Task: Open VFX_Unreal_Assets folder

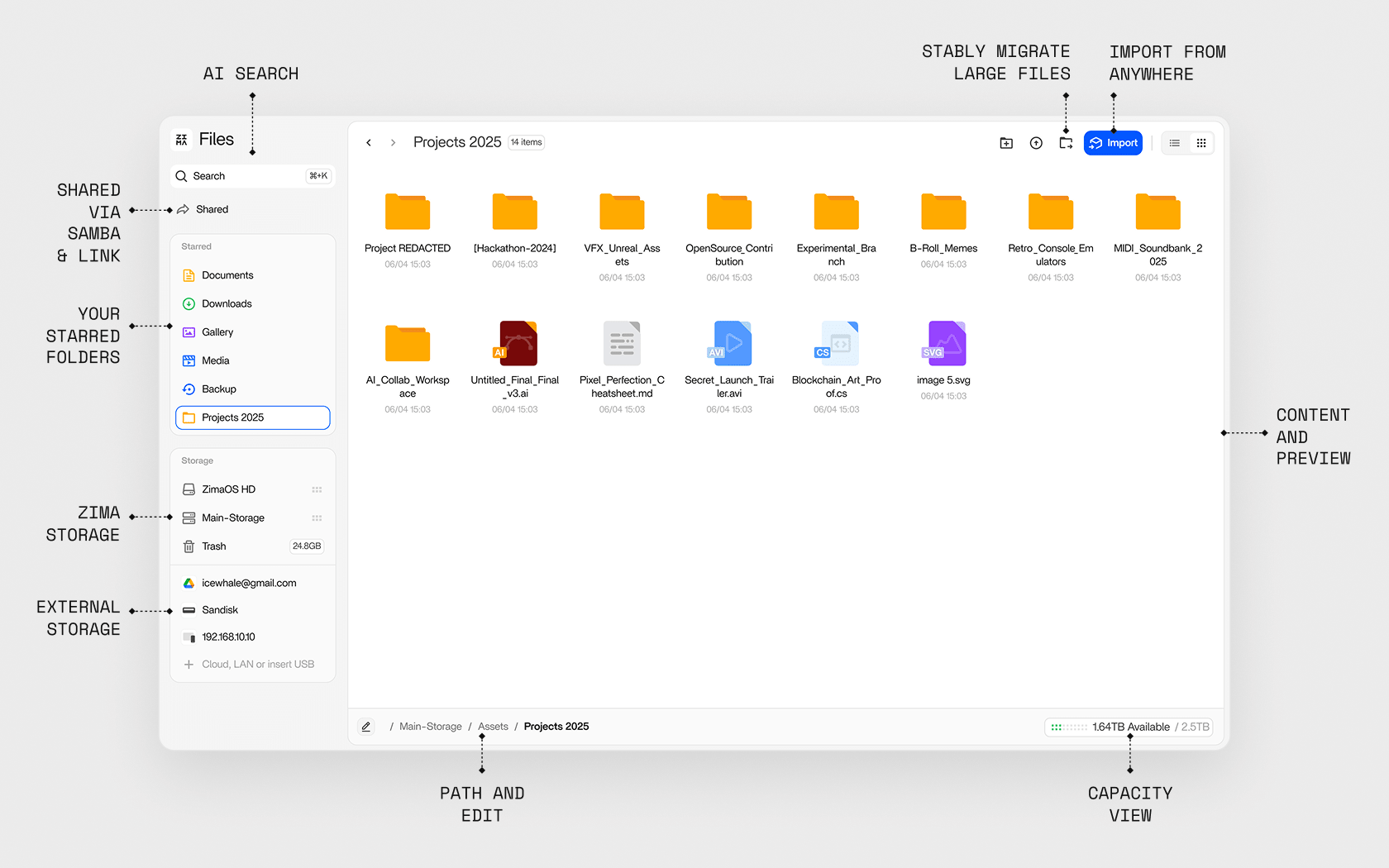Action: coord(622,236)
